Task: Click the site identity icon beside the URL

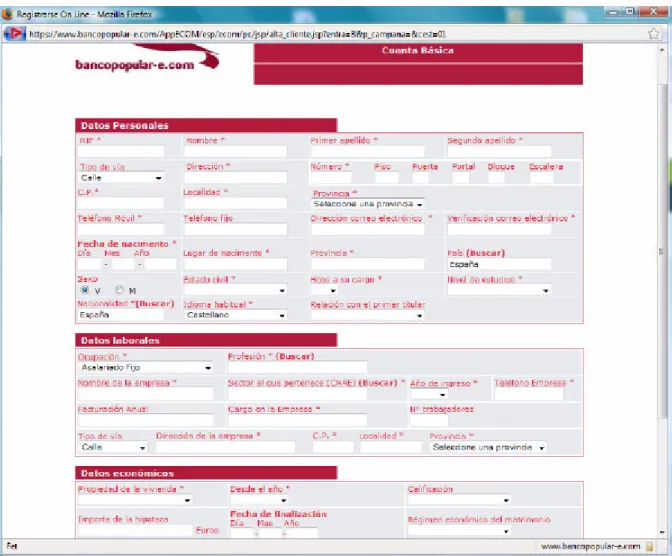Action: [14, 33]
